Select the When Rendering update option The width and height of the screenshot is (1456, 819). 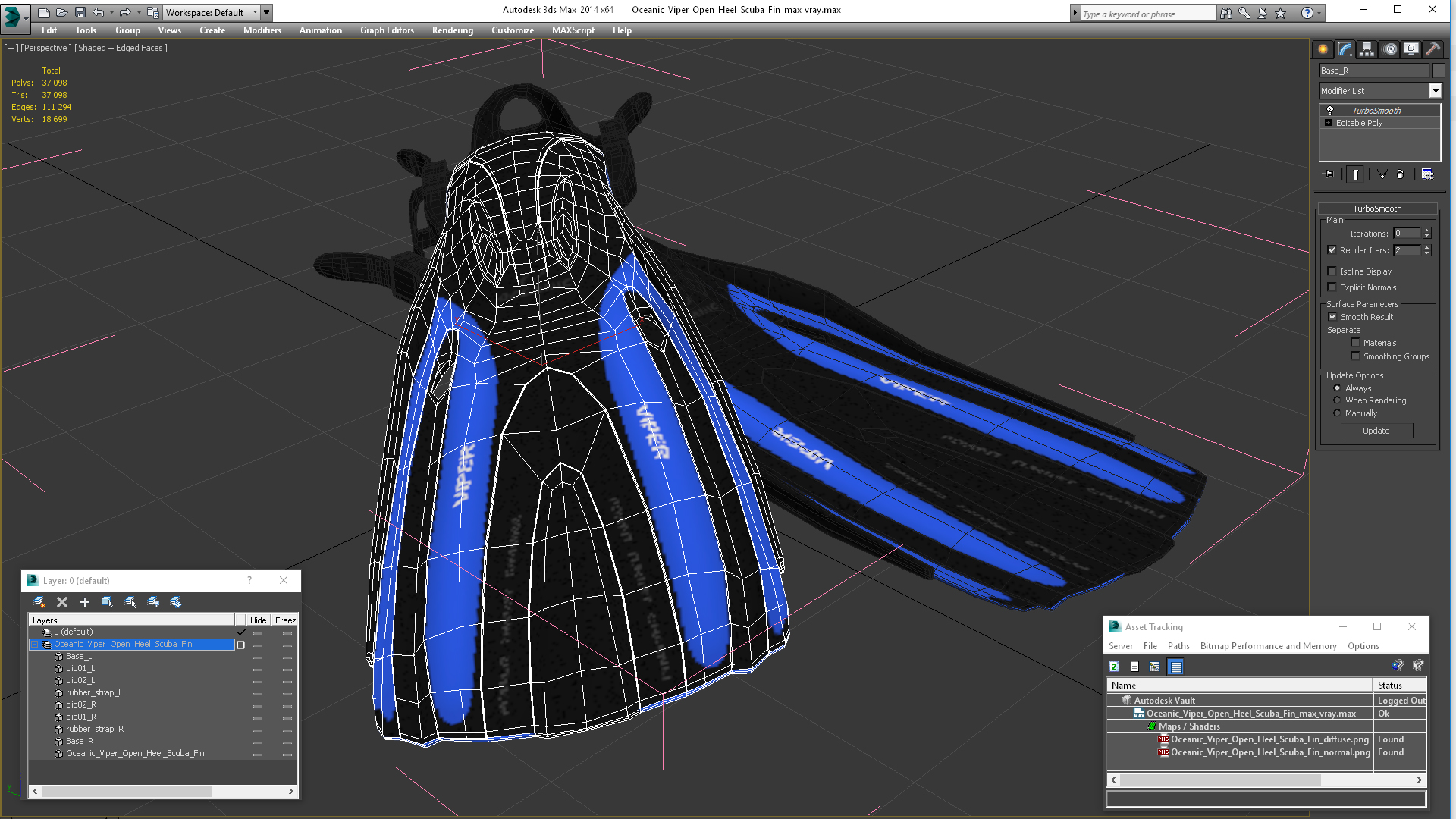(1338, 400)
